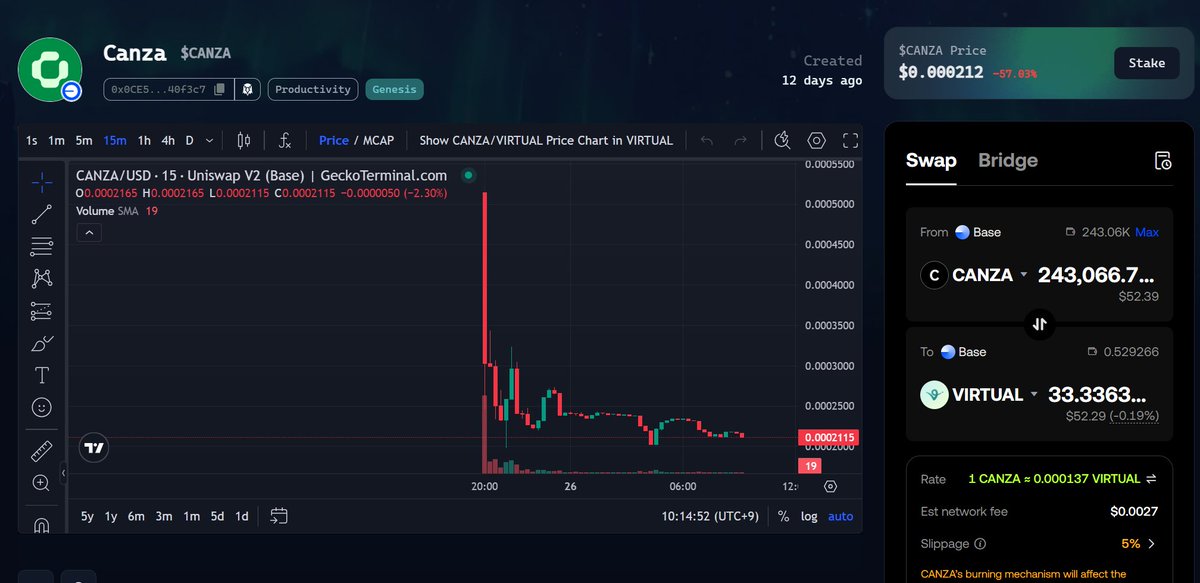Set chart interval to 5m

click(x=84, y=141)
